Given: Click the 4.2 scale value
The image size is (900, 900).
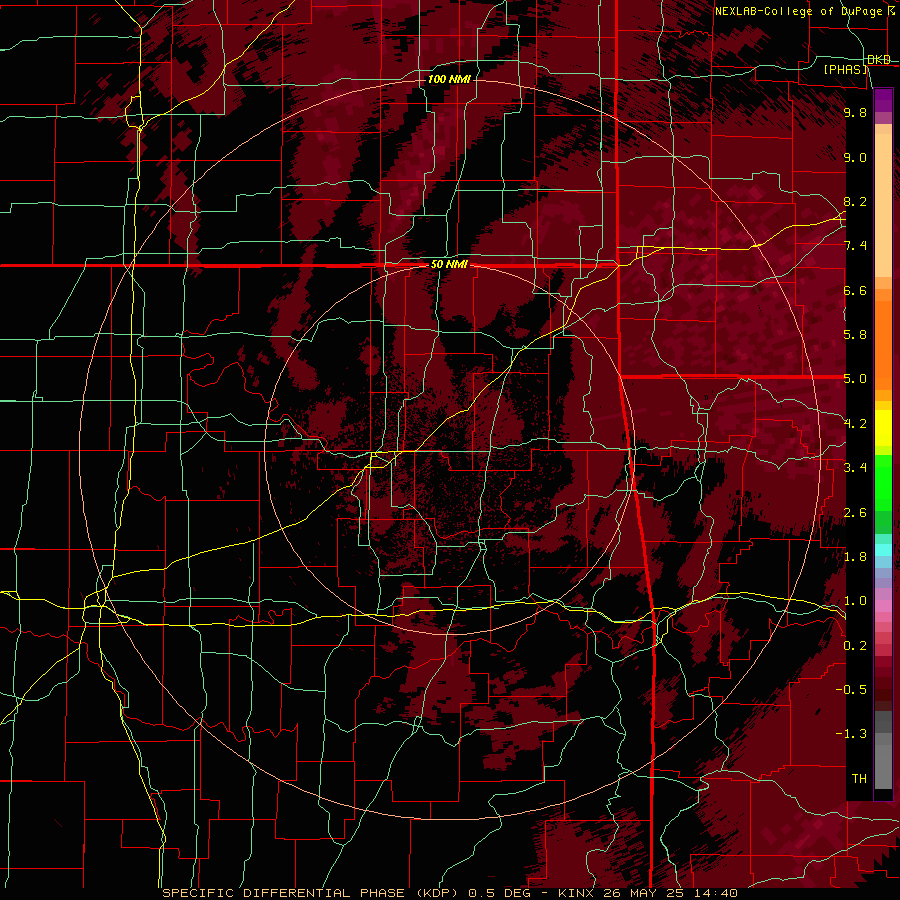Looking at the screenshot, I should click(x=855, y=424).
